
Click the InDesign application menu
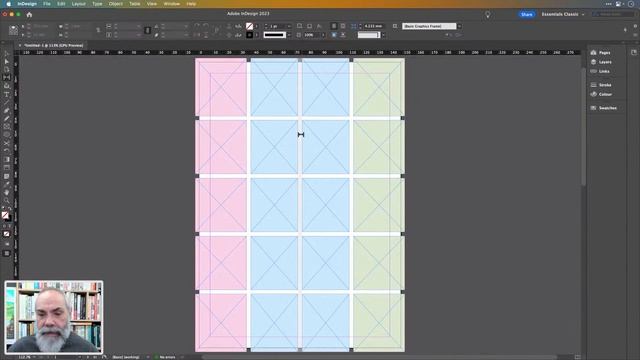click(x=27, y=4)
